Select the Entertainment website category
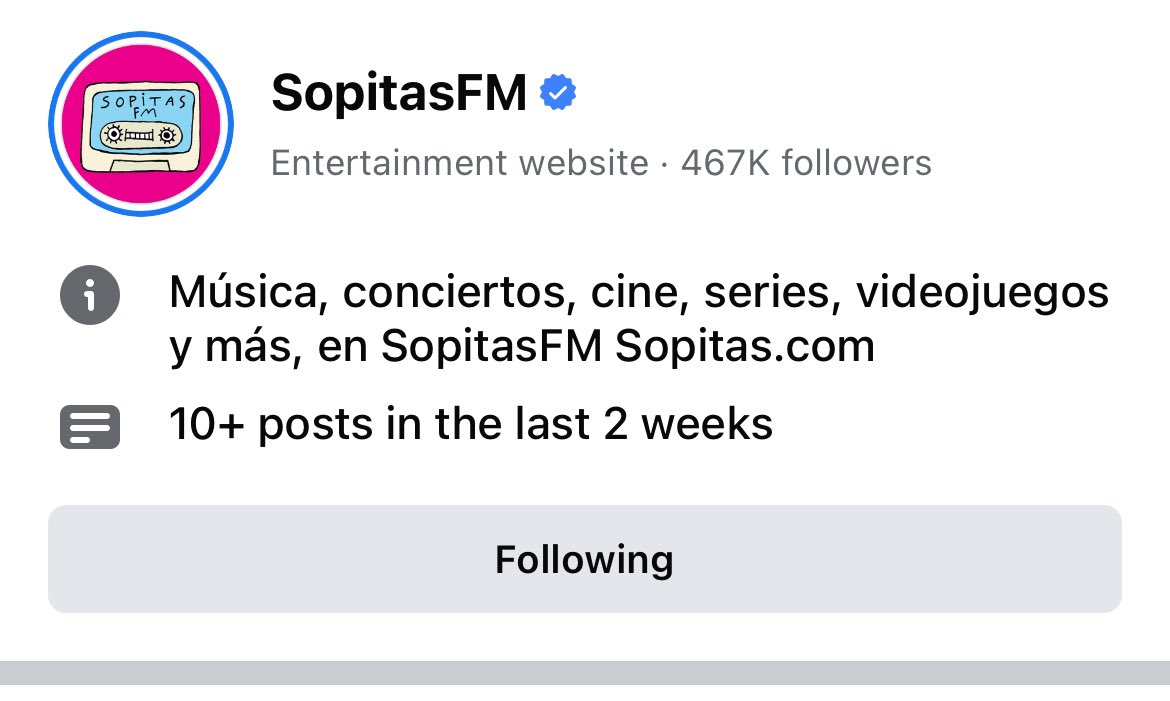This screenshot has height=701, width=1170. pyautogui.click(x=460, y=163)
